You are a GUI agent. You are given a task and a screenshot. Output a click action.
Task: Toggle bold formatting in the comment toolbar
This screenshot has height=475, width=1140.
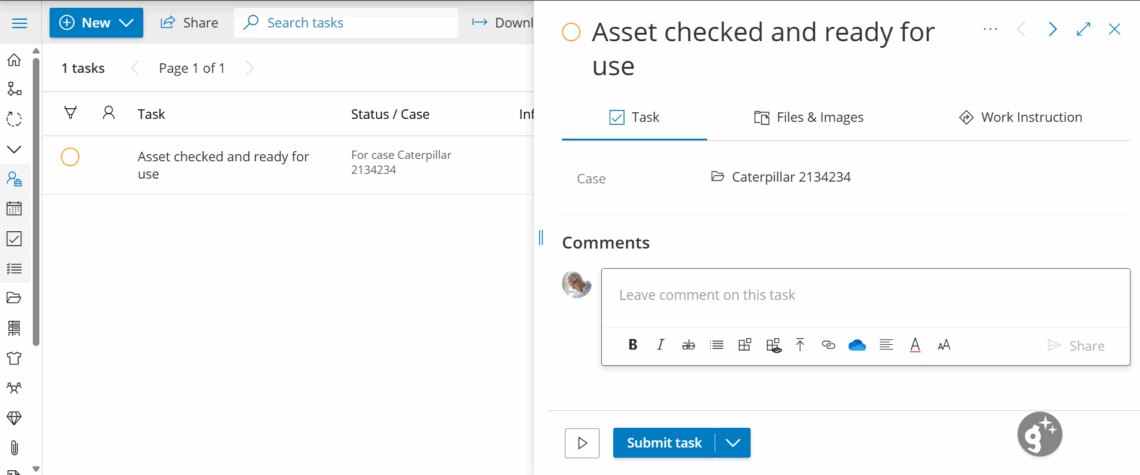coord(632,345)
